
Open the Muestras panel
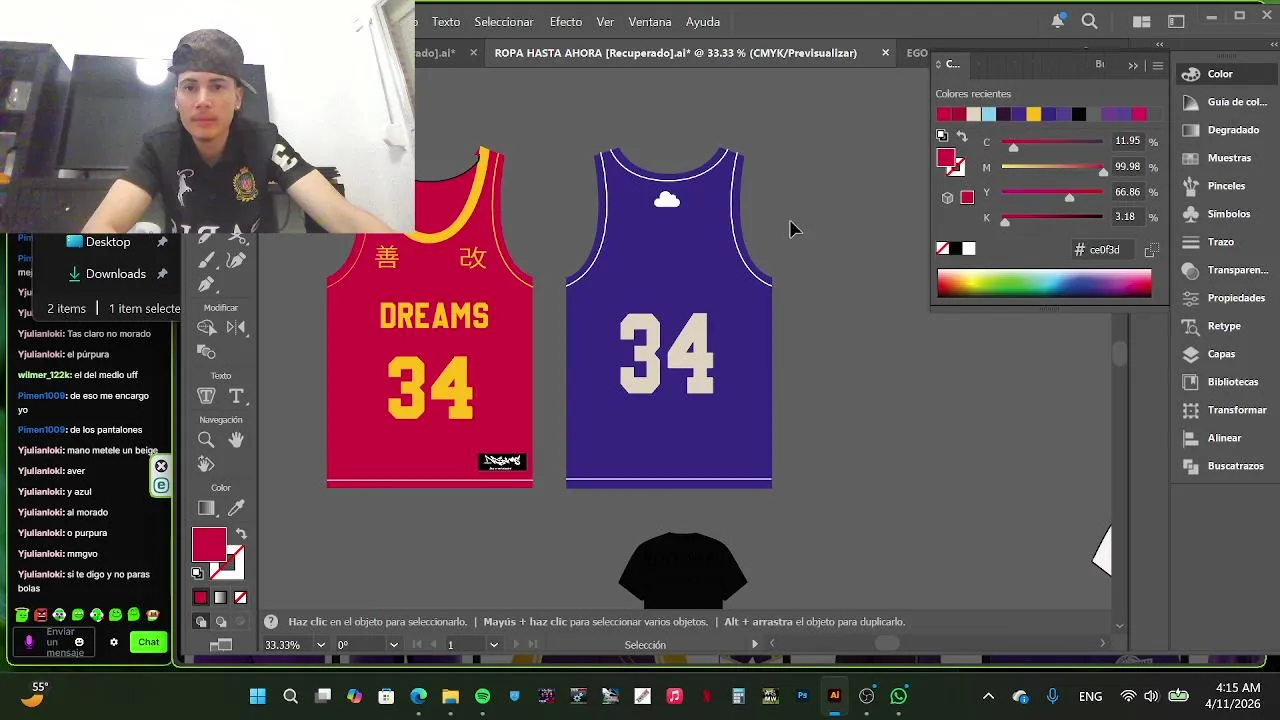pos(1224,158)
